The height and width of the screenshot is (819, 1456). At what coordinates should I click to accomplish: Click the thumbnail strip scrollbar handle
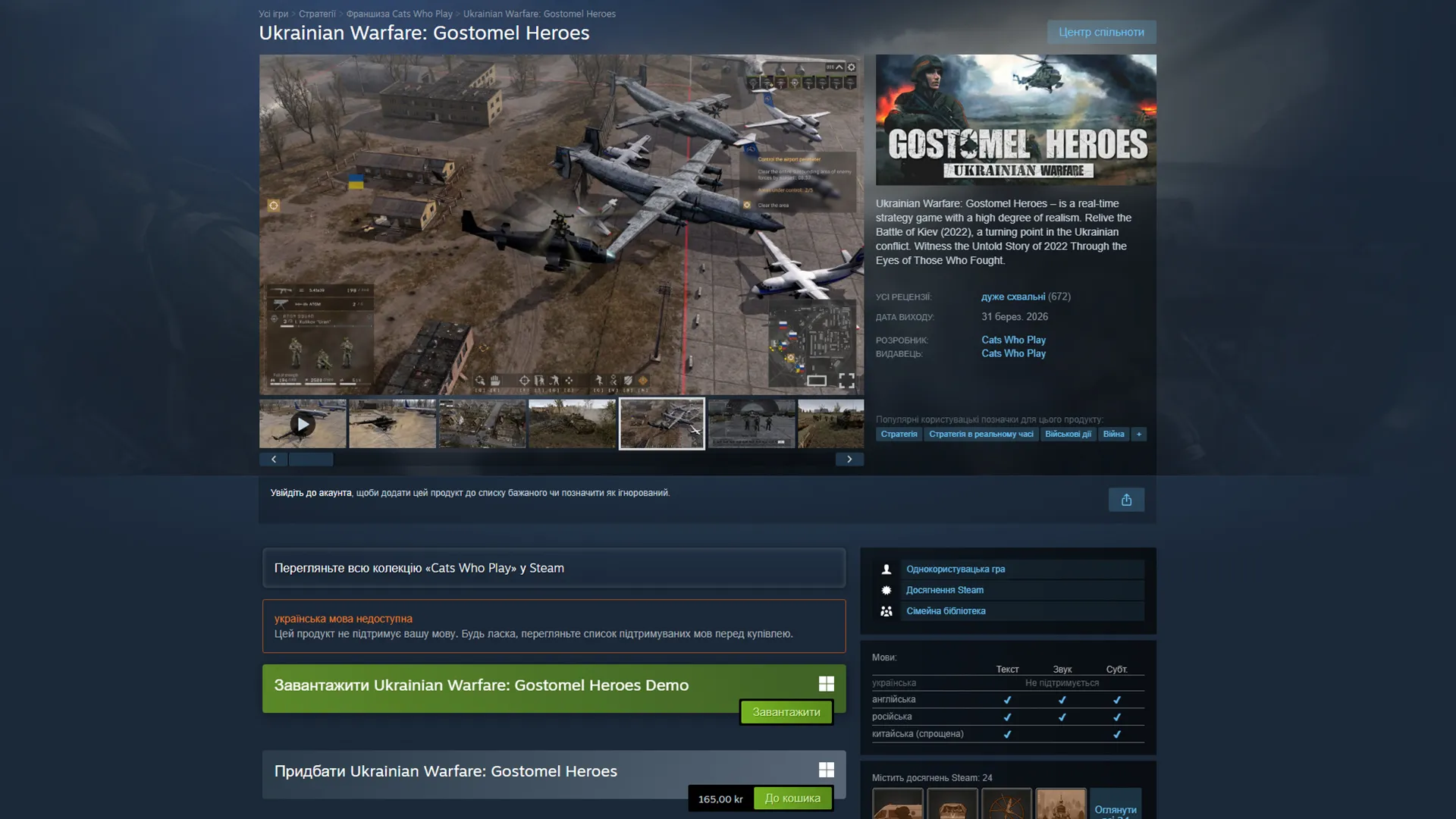(x=311, y=460)
